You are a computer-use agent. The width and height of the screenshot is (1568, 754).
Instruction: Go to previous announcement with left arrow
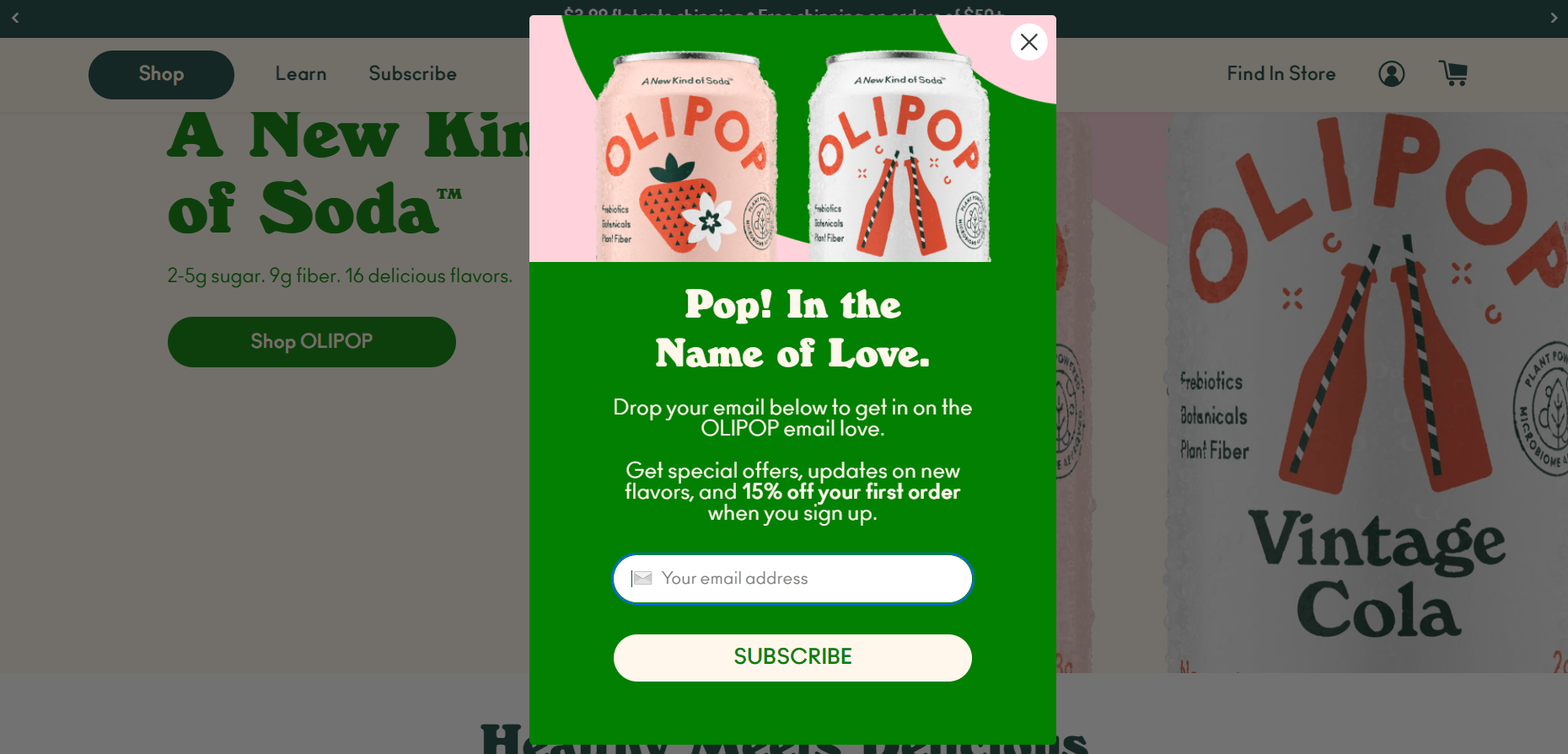click(15, 18)
